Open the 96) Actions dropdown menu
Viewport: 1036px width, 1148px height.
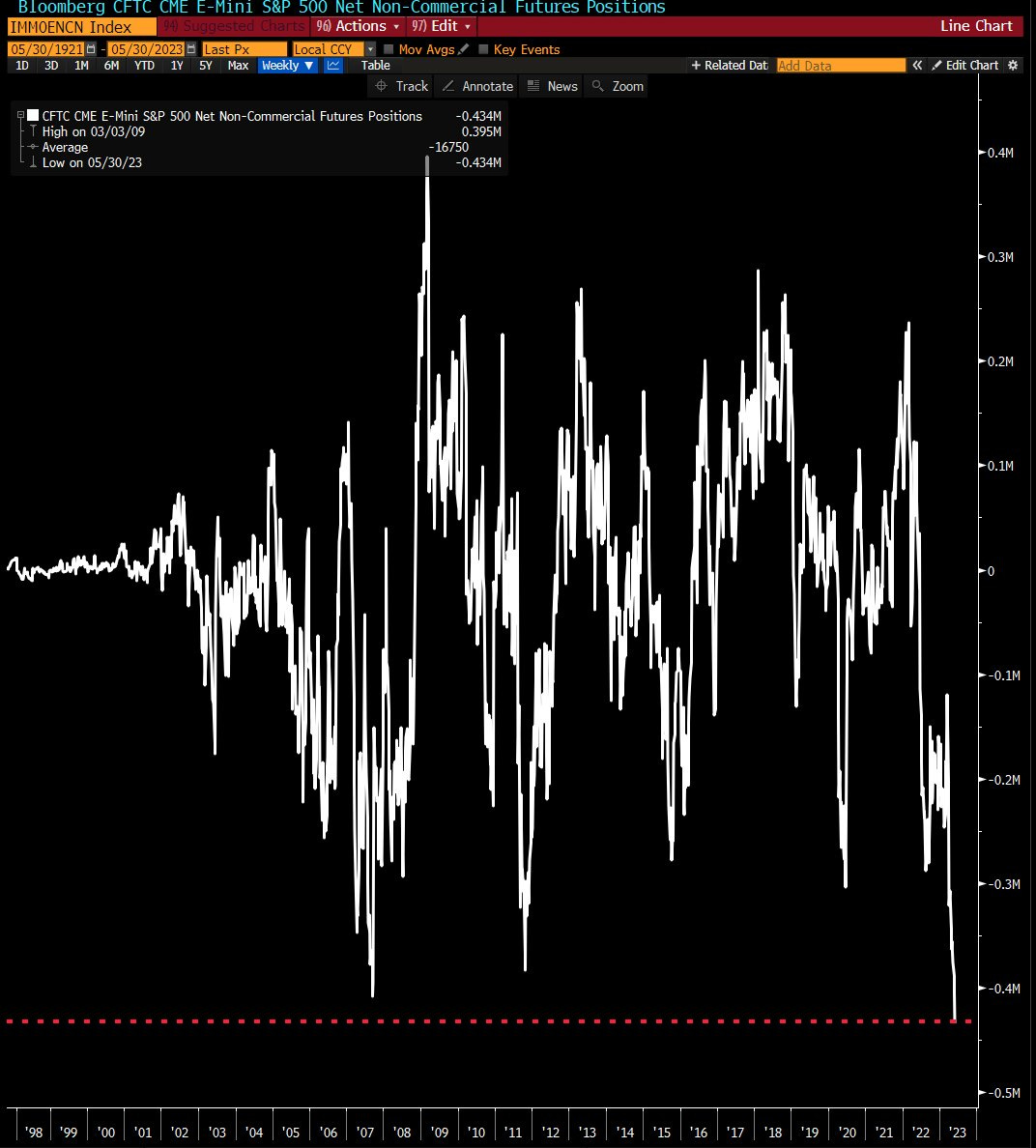(x=358, y=26)
